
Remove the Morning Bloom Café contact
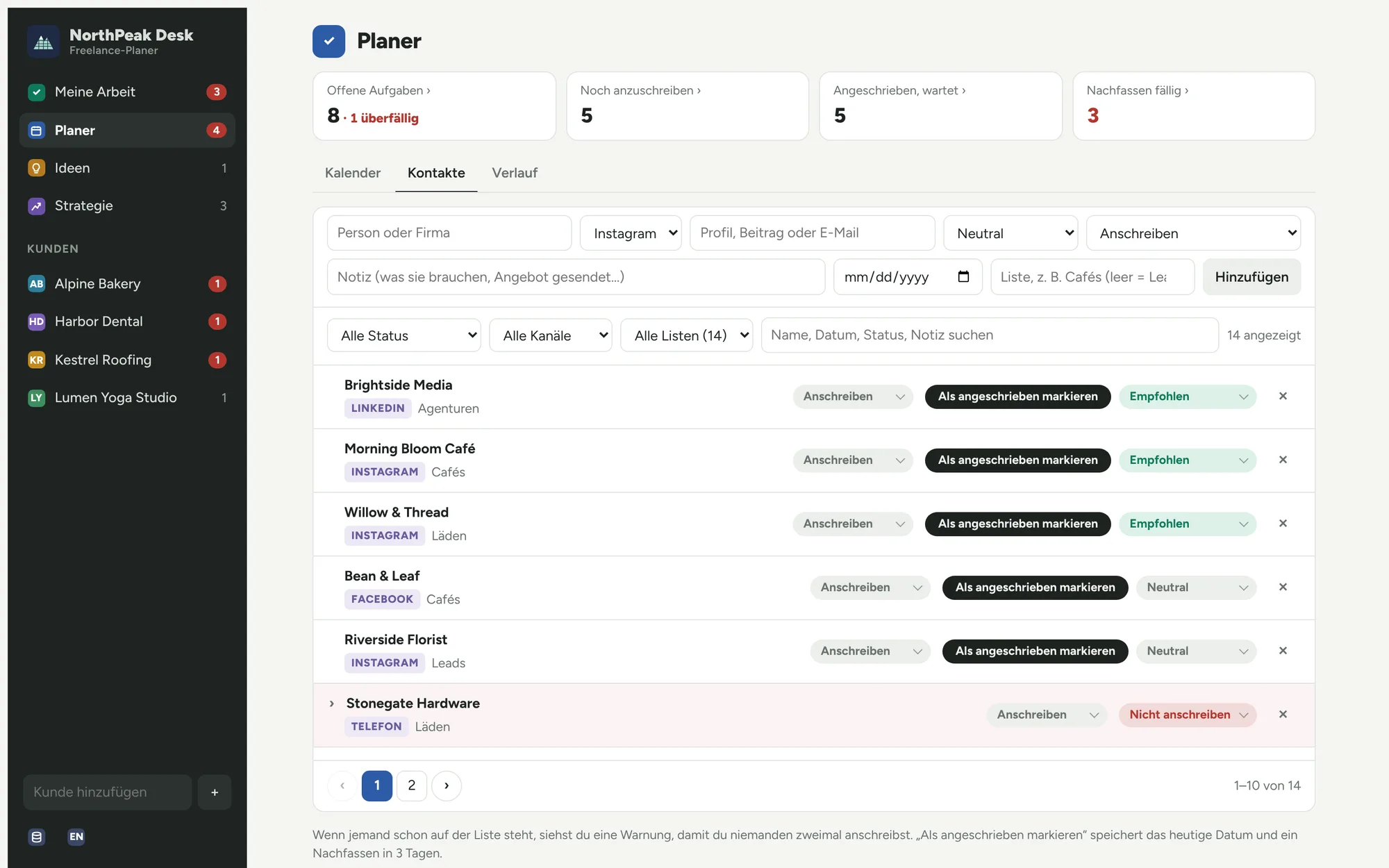(x=1283, y=460)
